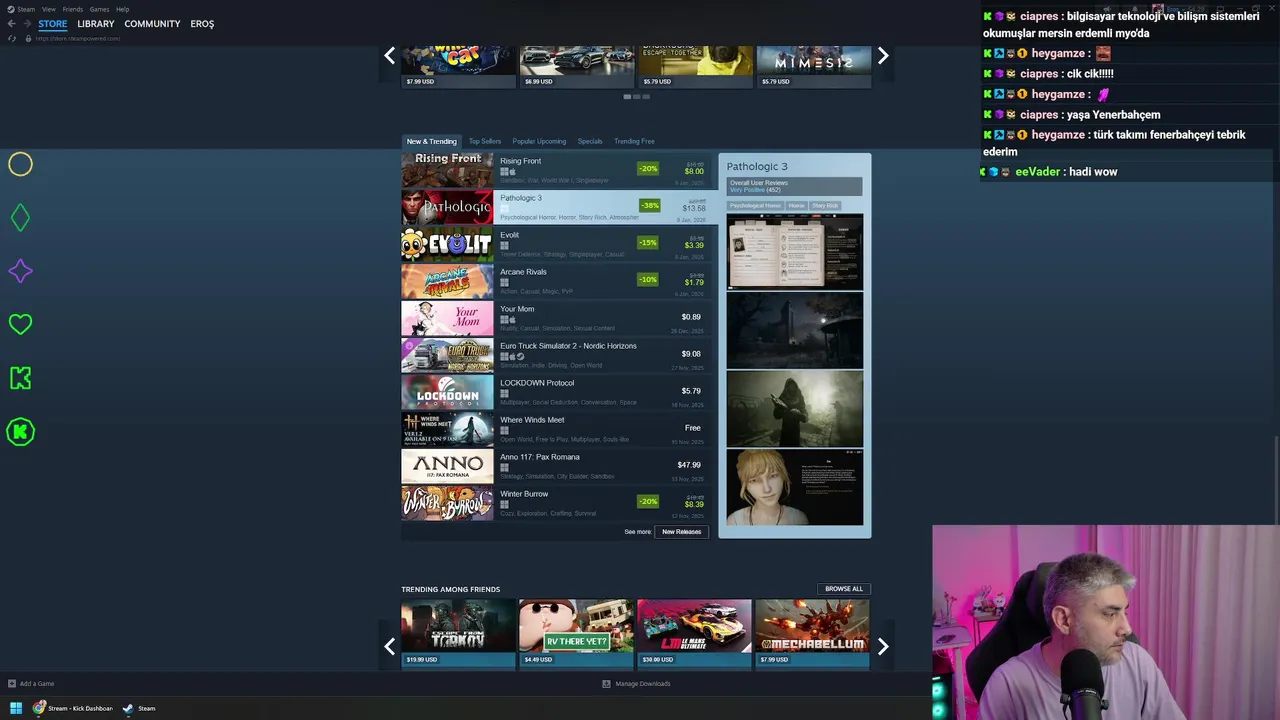Image resolution: width=1280 pixels, height=720 pixels.
Task: Click the store URL address field
Action: (x=77, y=38)
